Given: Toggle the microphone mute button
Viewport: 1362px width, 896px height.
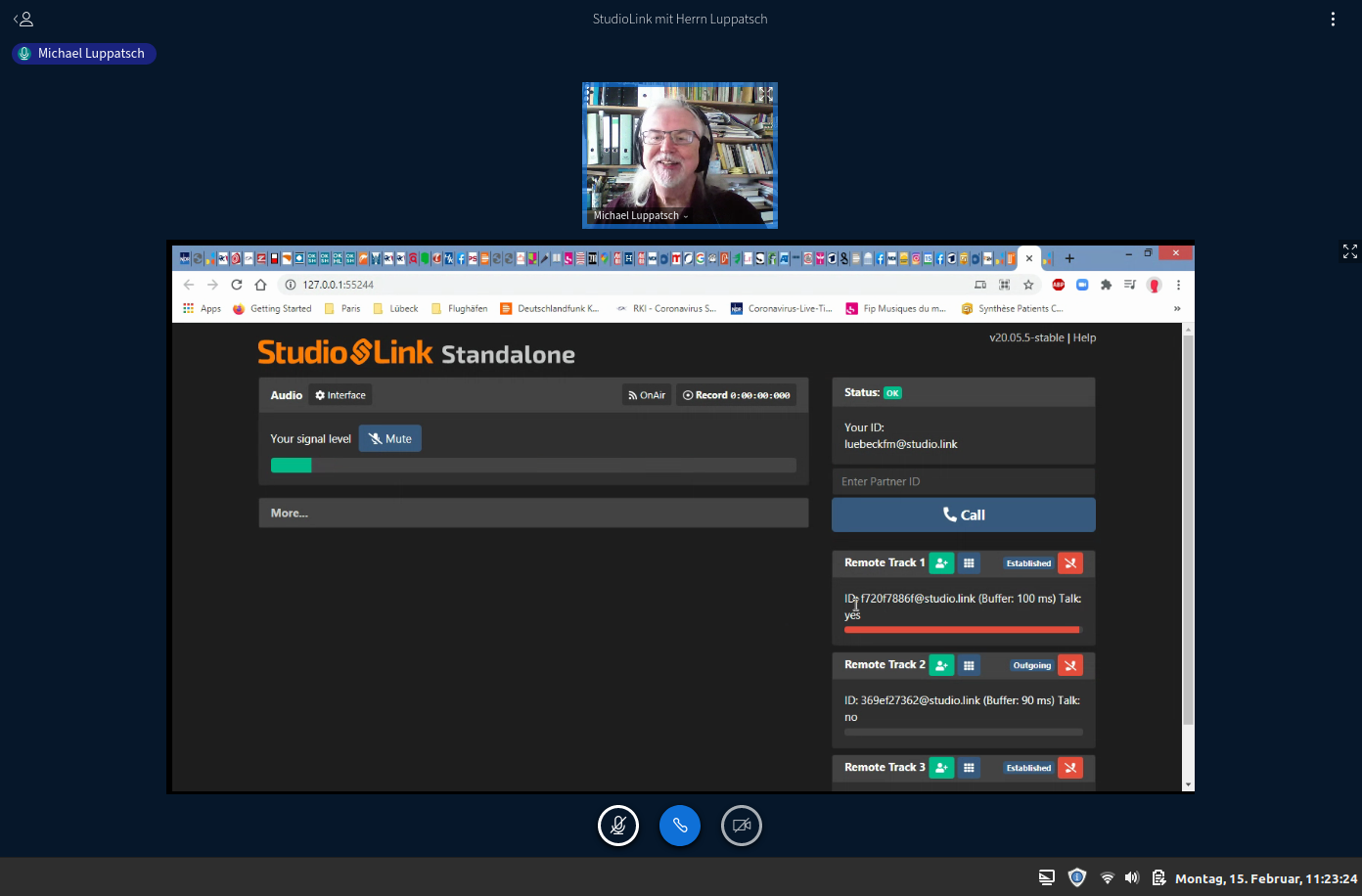Looking at the screenshot, I should coord(618,826).
